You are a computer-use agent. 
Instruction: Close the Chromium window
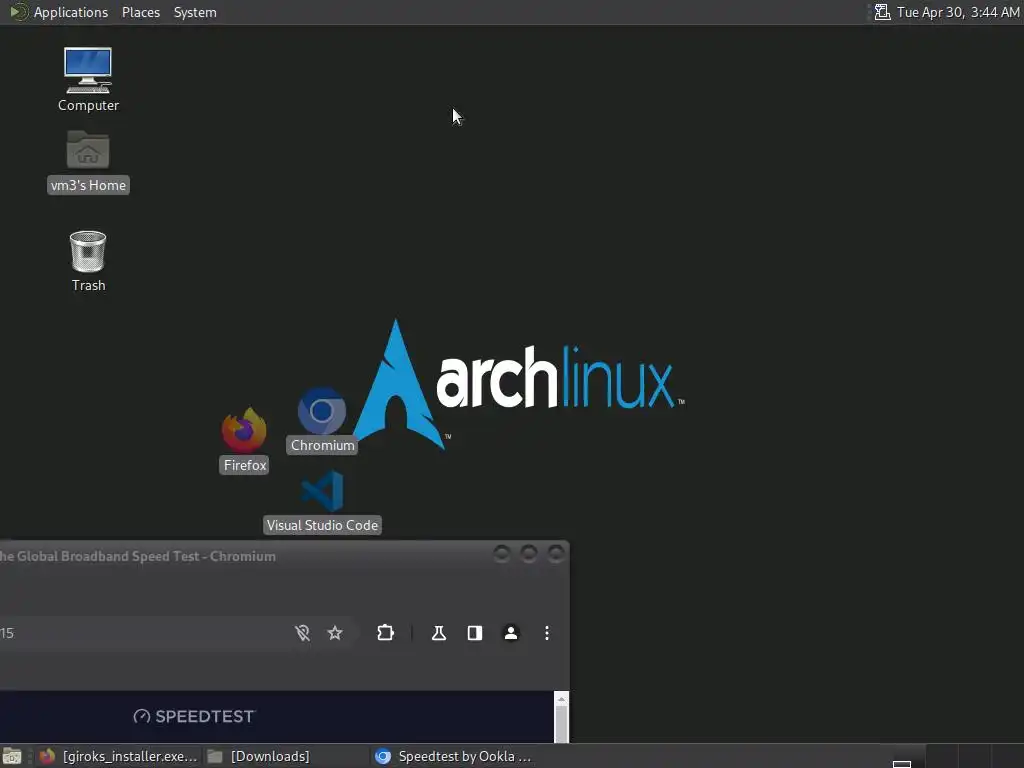pos(556,554)
